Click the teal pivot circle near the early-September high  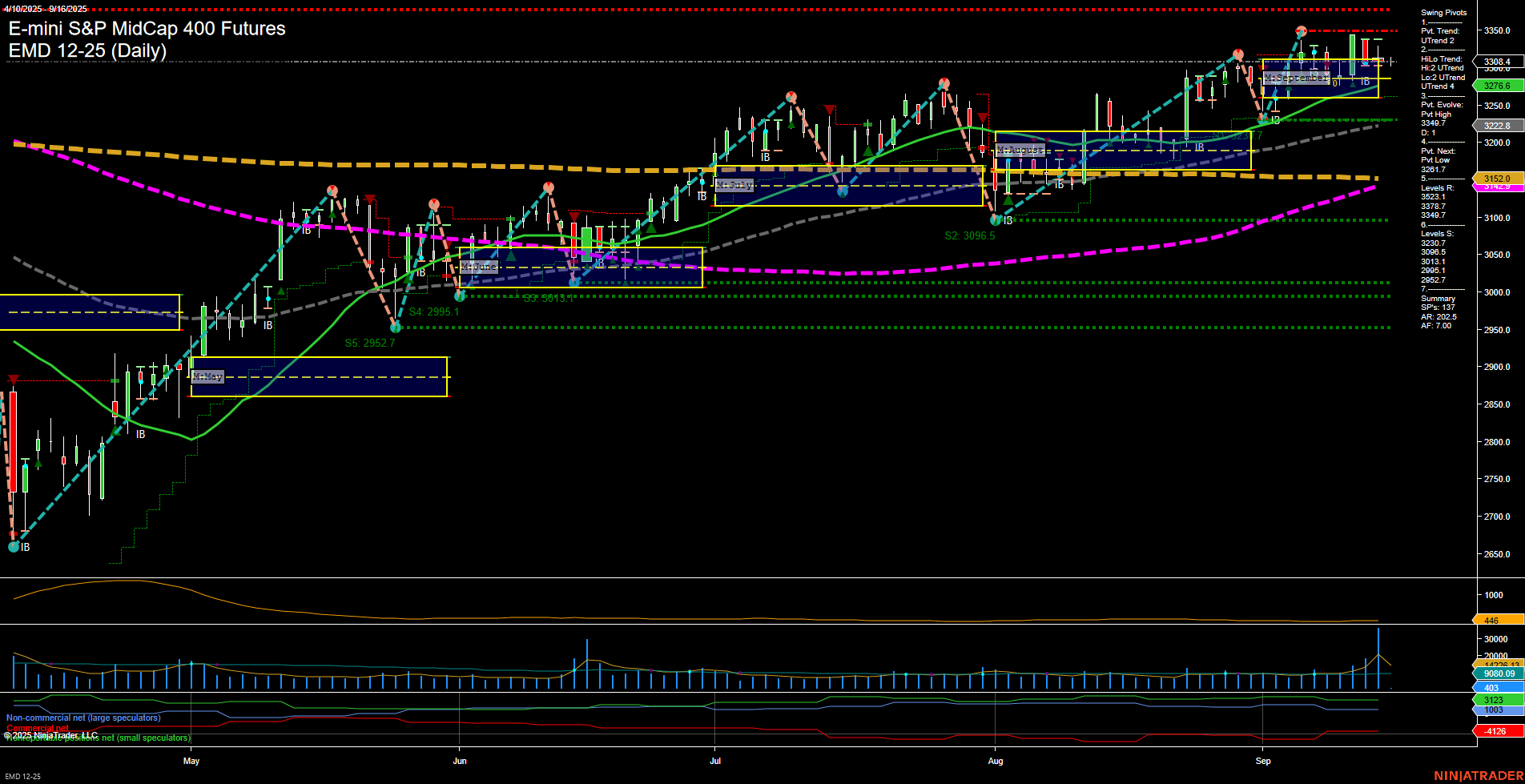tap(1314, 51)
